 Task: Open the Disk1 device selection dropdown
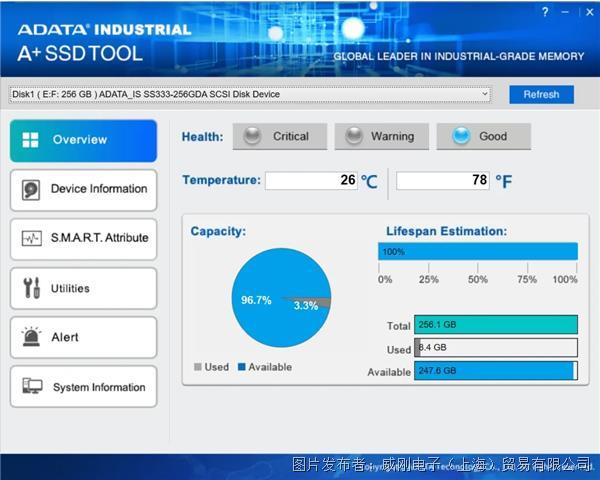(x=250, y=94)
